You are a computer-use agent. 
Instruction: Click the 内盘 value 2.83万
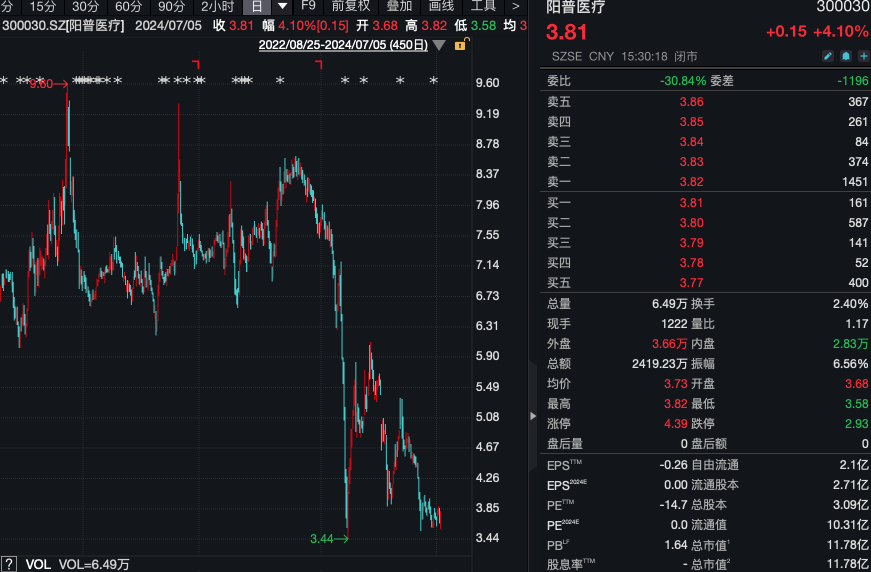(850, 344)
